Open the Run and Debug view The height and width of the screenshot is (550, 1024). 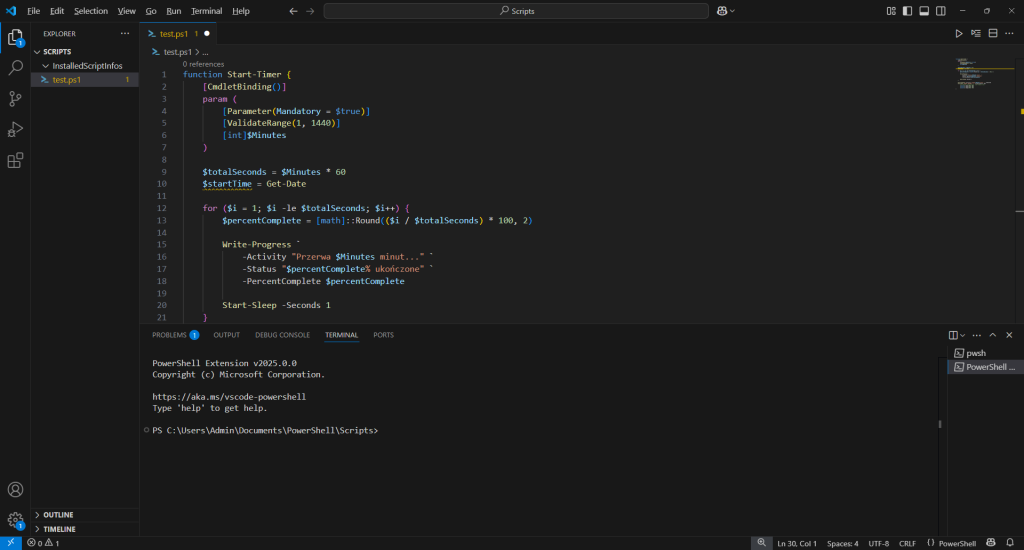pos(15,129)
